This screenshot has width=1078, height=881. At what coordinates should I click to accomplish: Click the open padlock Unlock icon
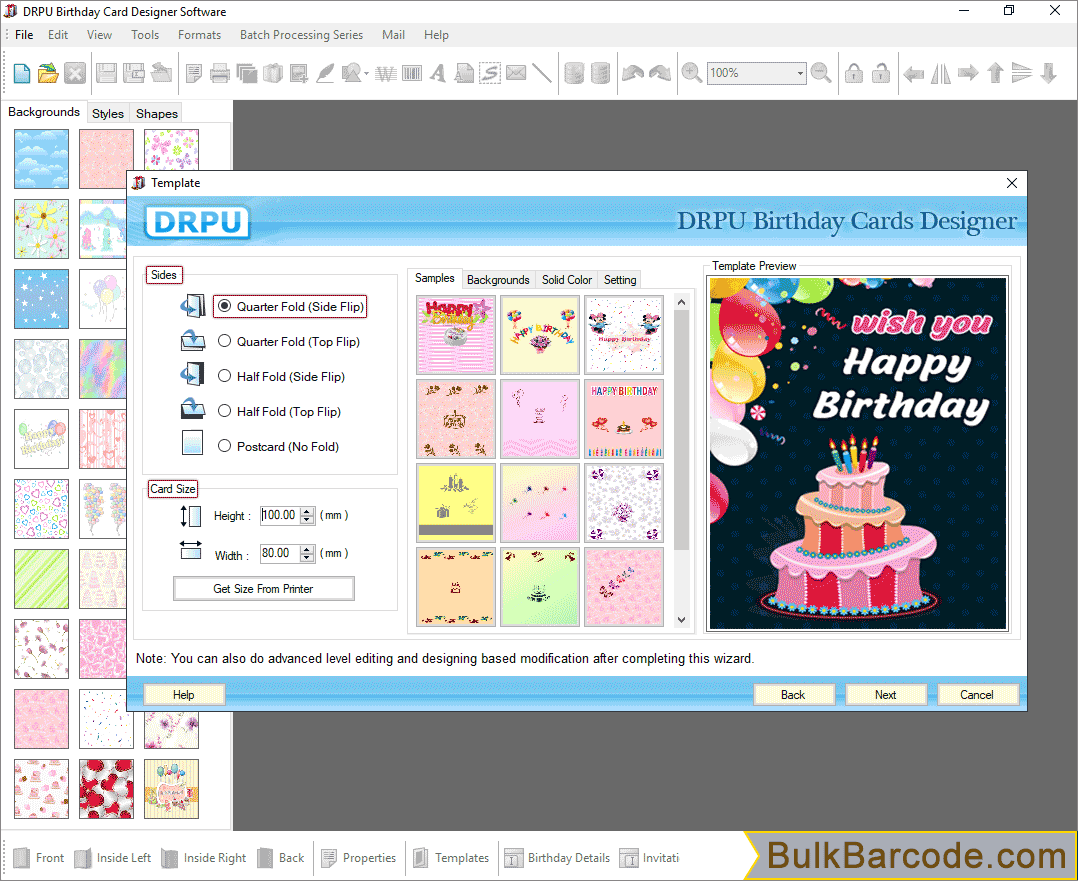tap(881, 73)
